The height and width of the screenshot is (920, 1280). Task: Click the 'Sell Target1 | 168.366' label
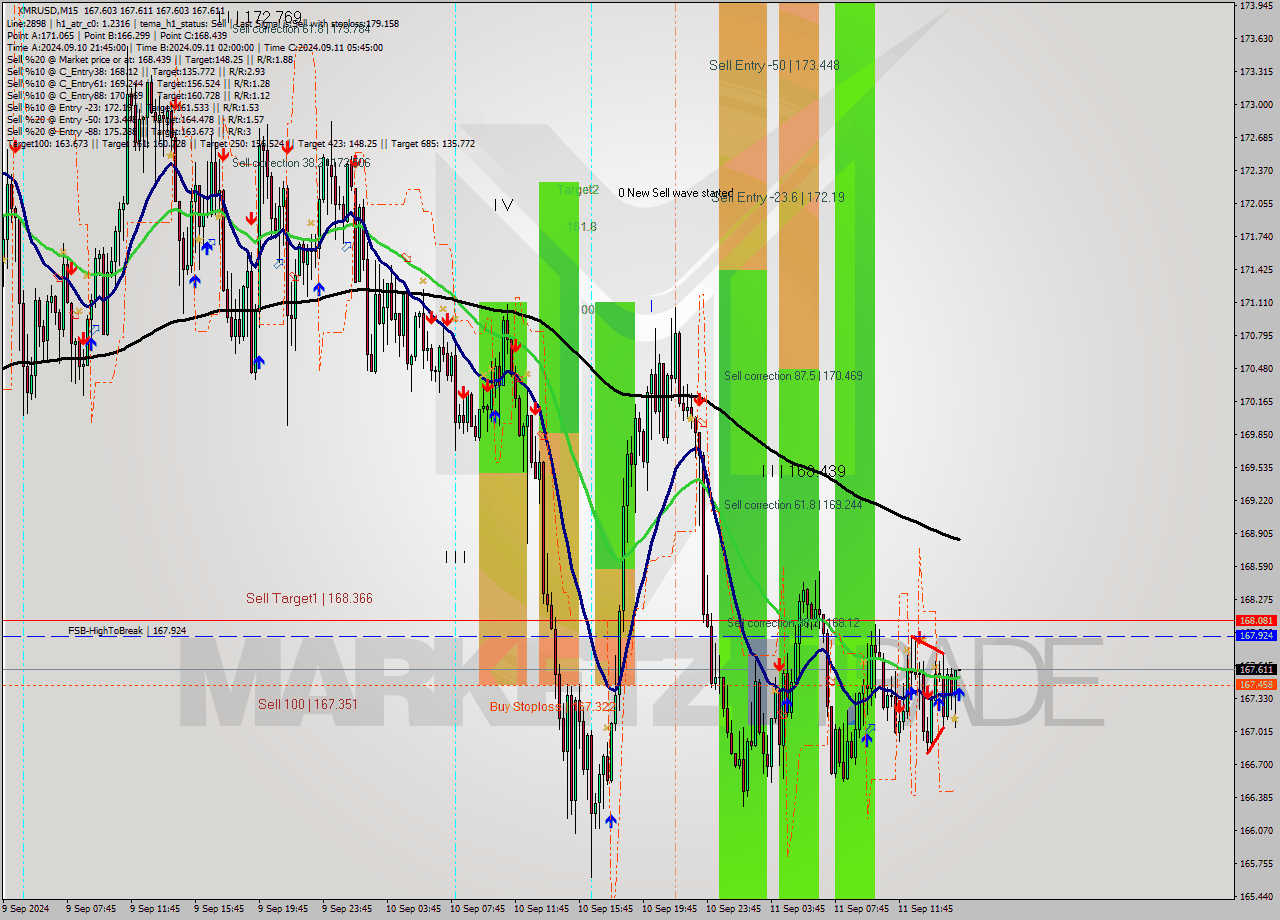click(x=309, y=598)
